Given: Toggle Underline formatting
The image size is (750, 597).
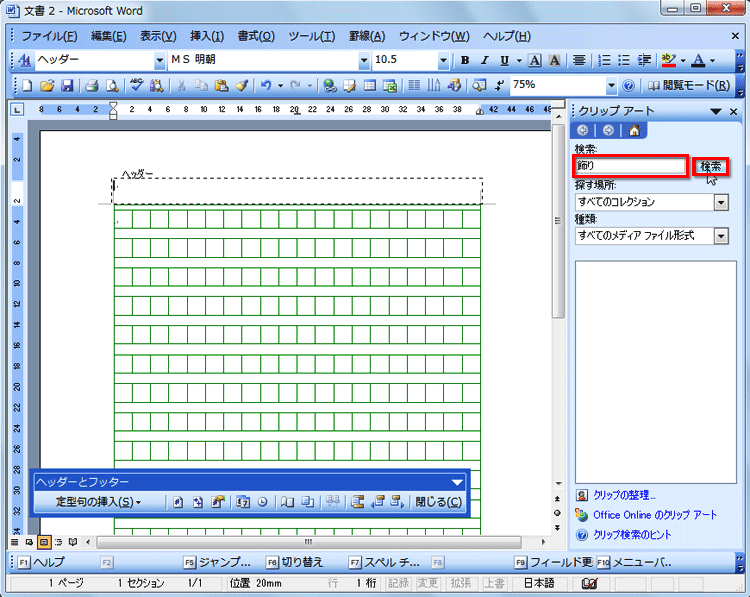Looking at the screenshot, I should (505, 60).
